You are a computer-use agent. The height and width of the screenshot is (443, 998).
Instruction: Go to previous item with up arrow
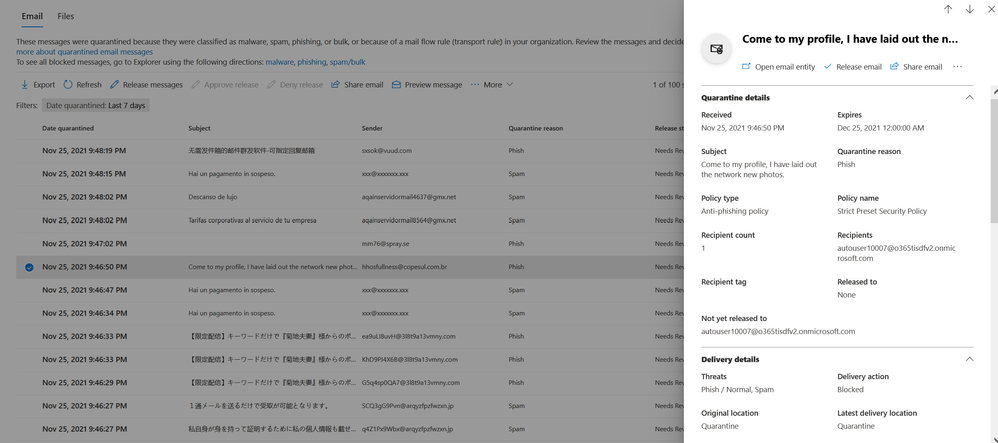948,10
